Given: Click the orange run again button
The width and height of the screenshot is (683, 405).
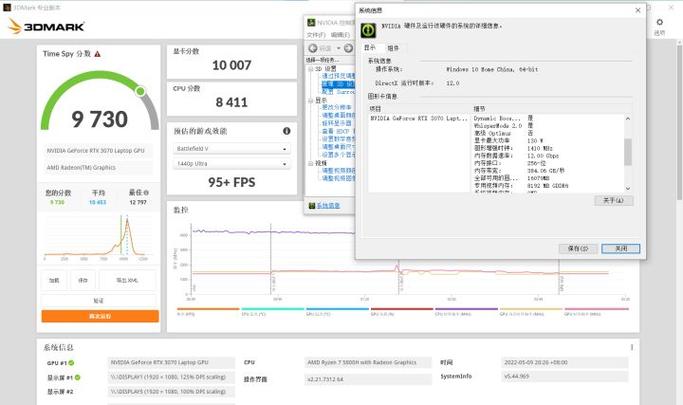Looking at the screenshot, I should pyautogui.click(x=100, y=316).
